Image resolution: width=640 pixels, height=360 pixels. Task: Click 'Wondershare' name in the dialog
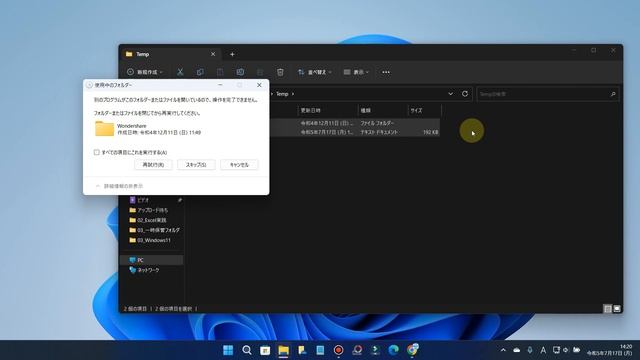coord(131,126)
